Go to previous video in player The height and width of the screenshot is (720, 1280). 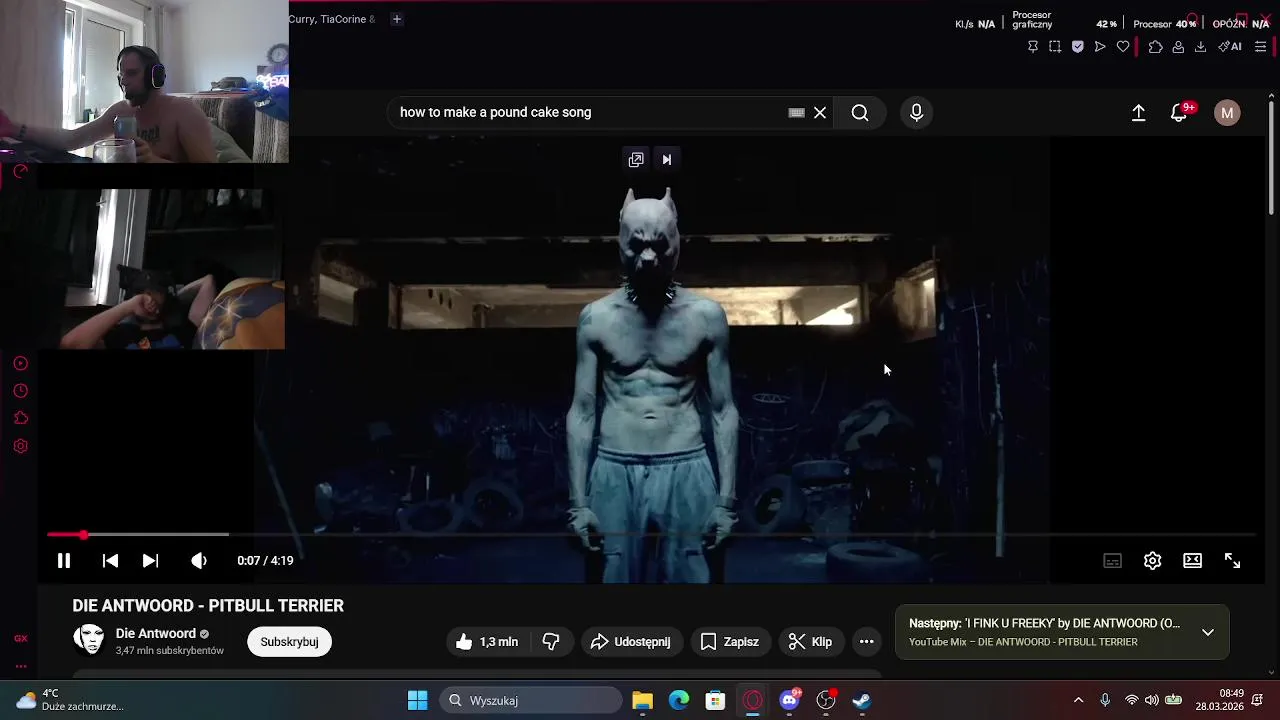point(110,561)
